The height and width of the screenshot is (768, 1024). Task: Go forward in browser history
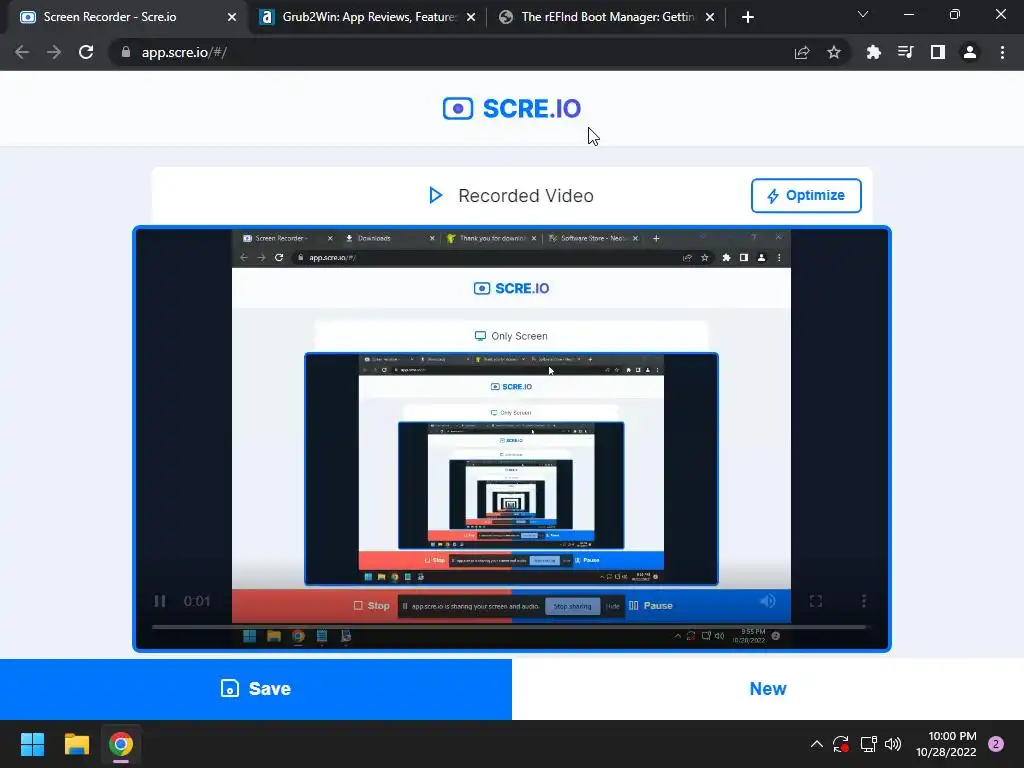[x=54, y=52]
